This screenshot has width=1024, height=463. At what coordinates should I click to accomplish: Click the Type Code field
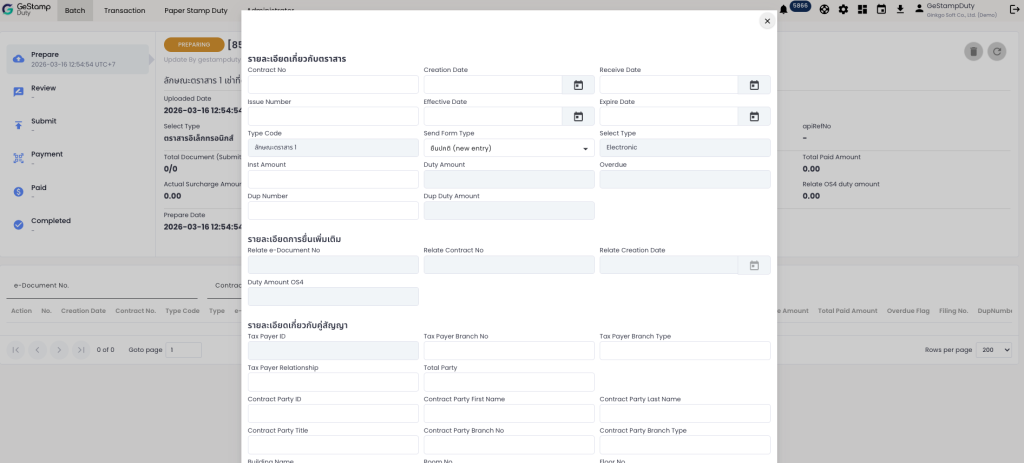tap(333, 148)
